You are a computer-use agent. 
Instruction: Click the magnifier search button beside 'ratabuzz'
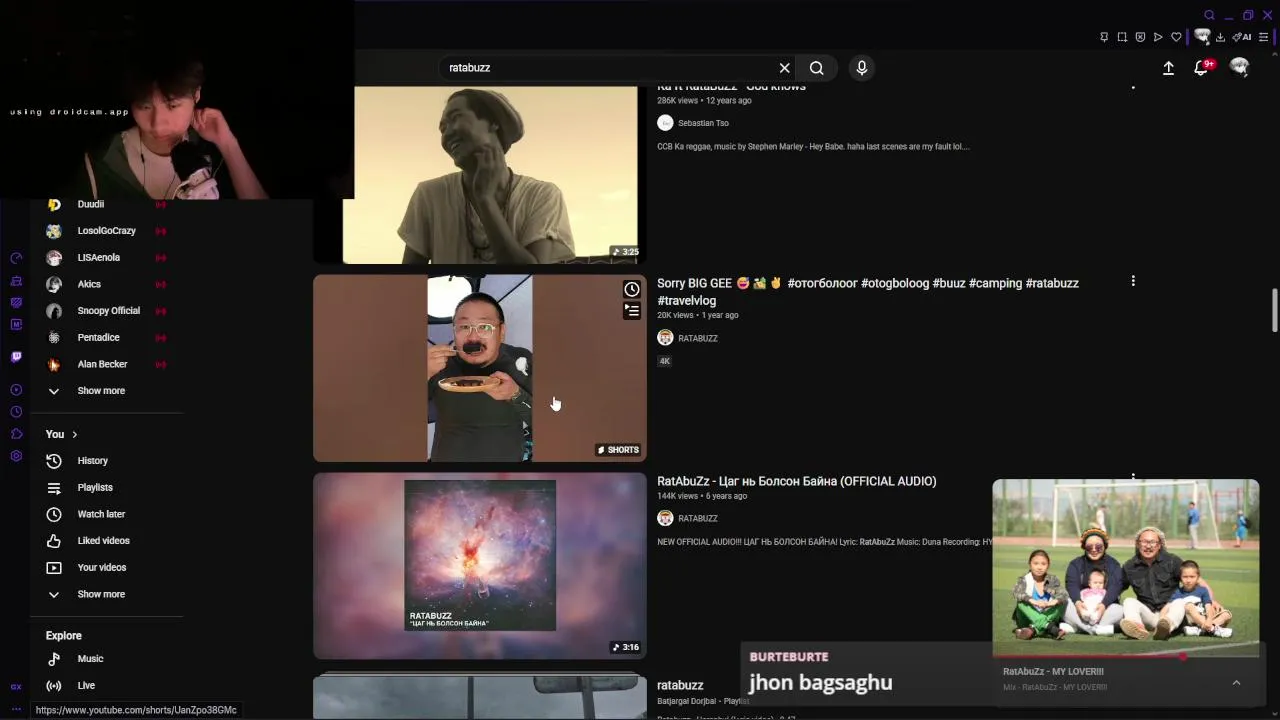(817, 68)
